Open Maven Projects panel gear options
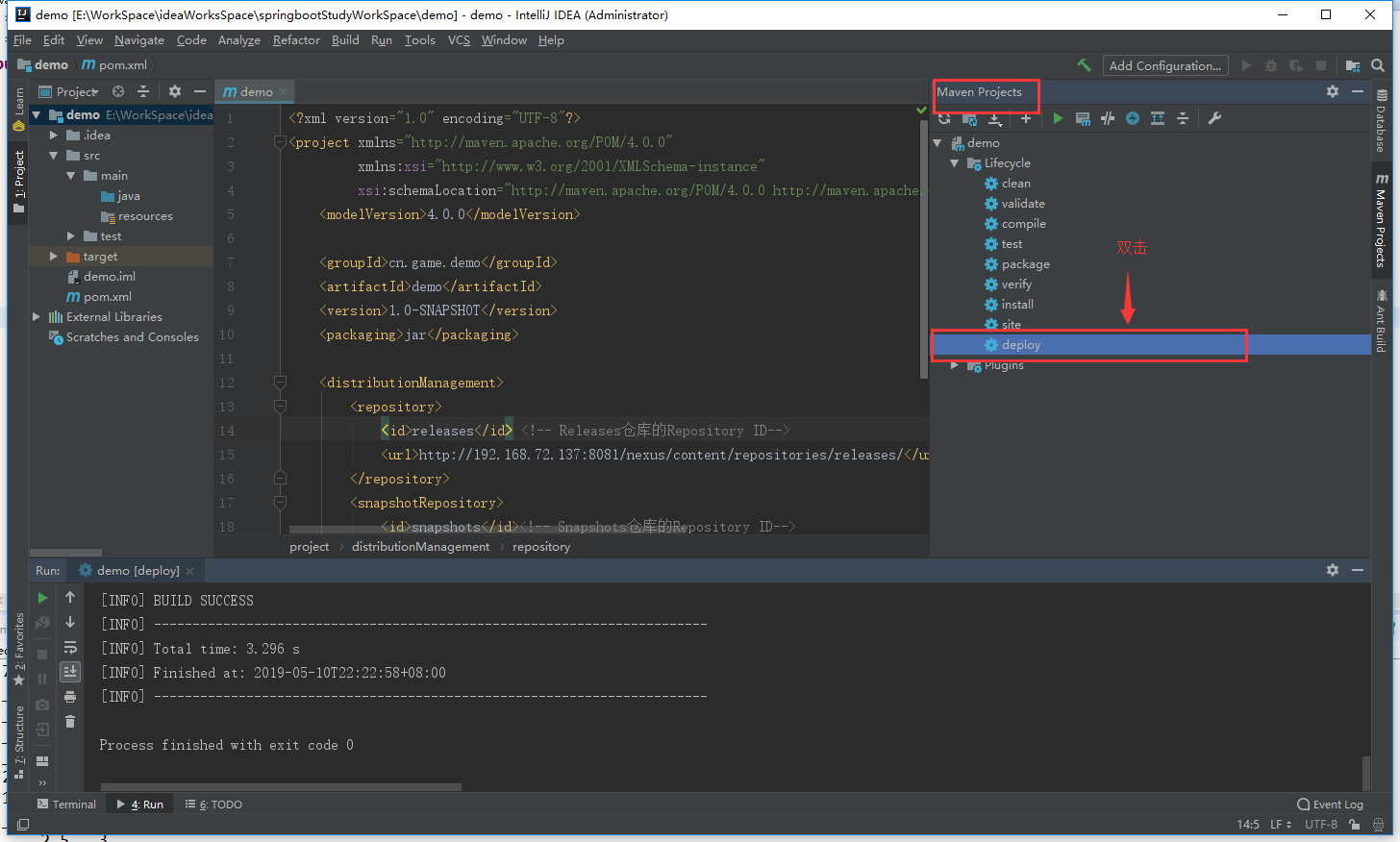The width and height of the screenshot is (1400, 842). tap(1333, 91)
